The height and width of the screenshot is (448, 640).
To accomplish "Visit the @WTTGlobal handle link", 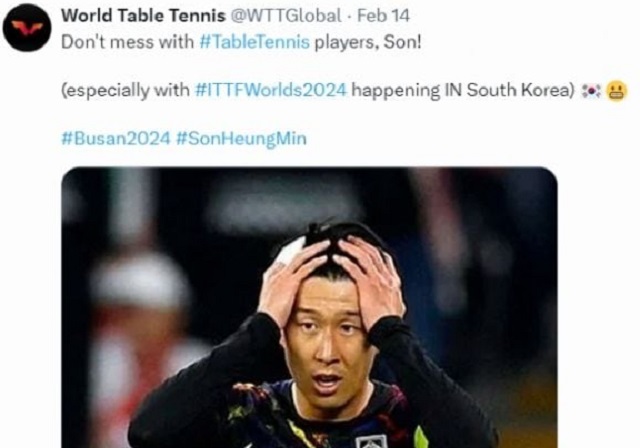I will pyautogui.click(x=286, y=16).
